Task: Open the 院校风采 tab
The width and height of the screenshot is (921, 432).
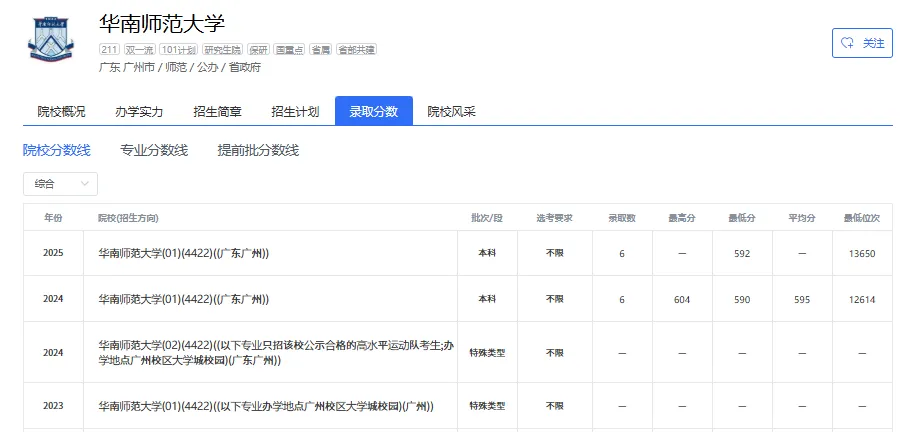Action: point(451,112)
